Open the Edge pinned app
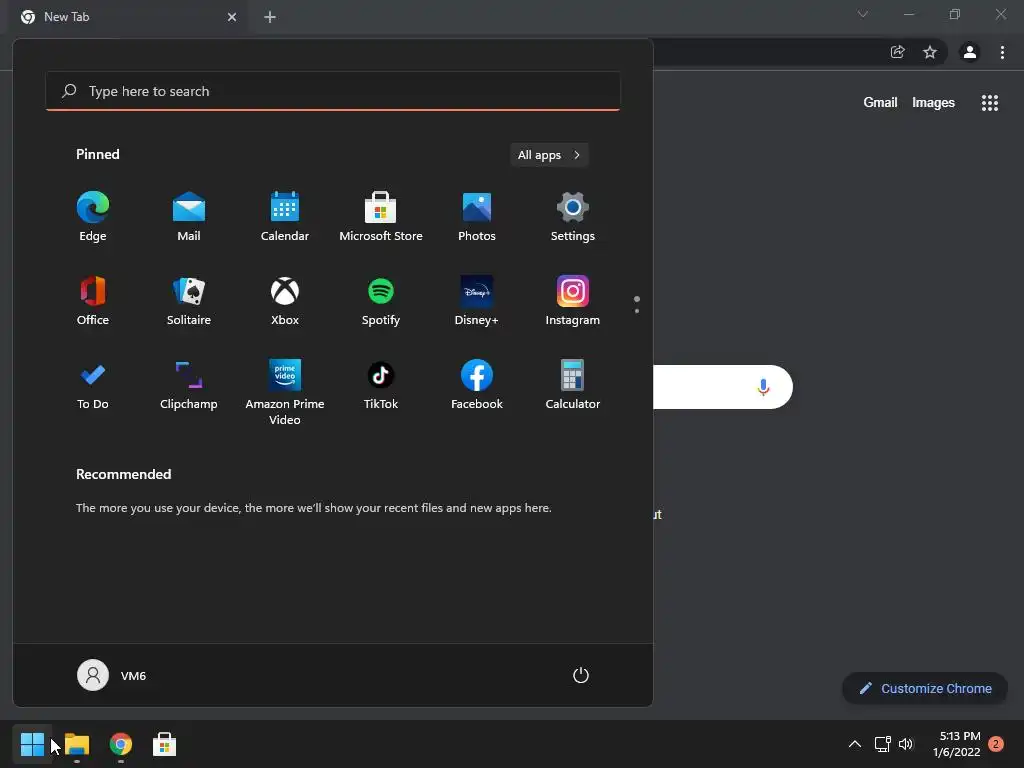Image resolution: width=1024 pixels, height=768 pixels. pos(93,217)
